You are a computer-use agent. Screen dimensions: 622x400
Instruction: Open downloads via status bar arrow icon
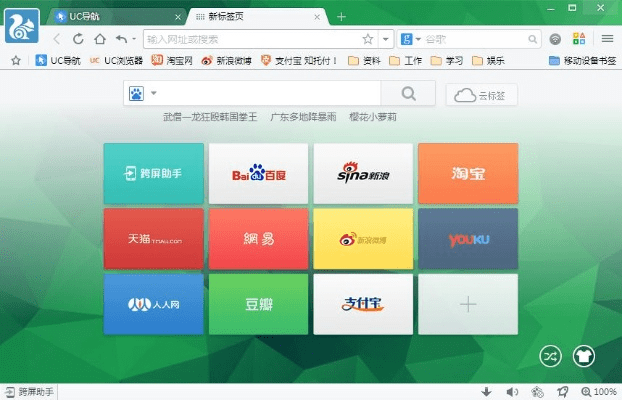pyautogui.click(x=486, y=392)
